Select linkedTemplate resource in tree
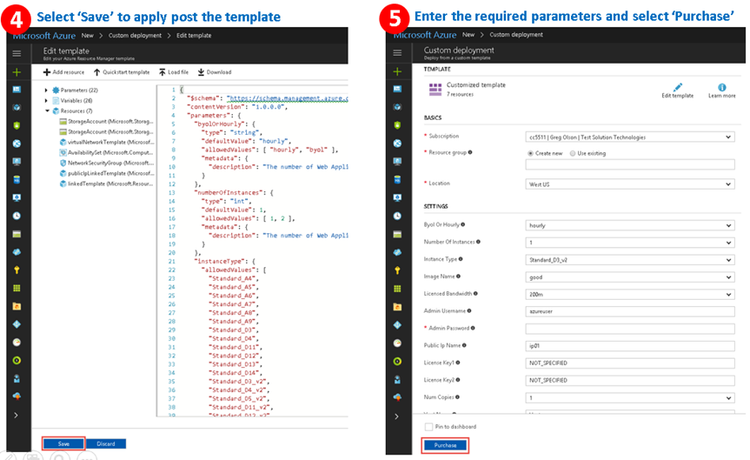 tap(106, 184)
